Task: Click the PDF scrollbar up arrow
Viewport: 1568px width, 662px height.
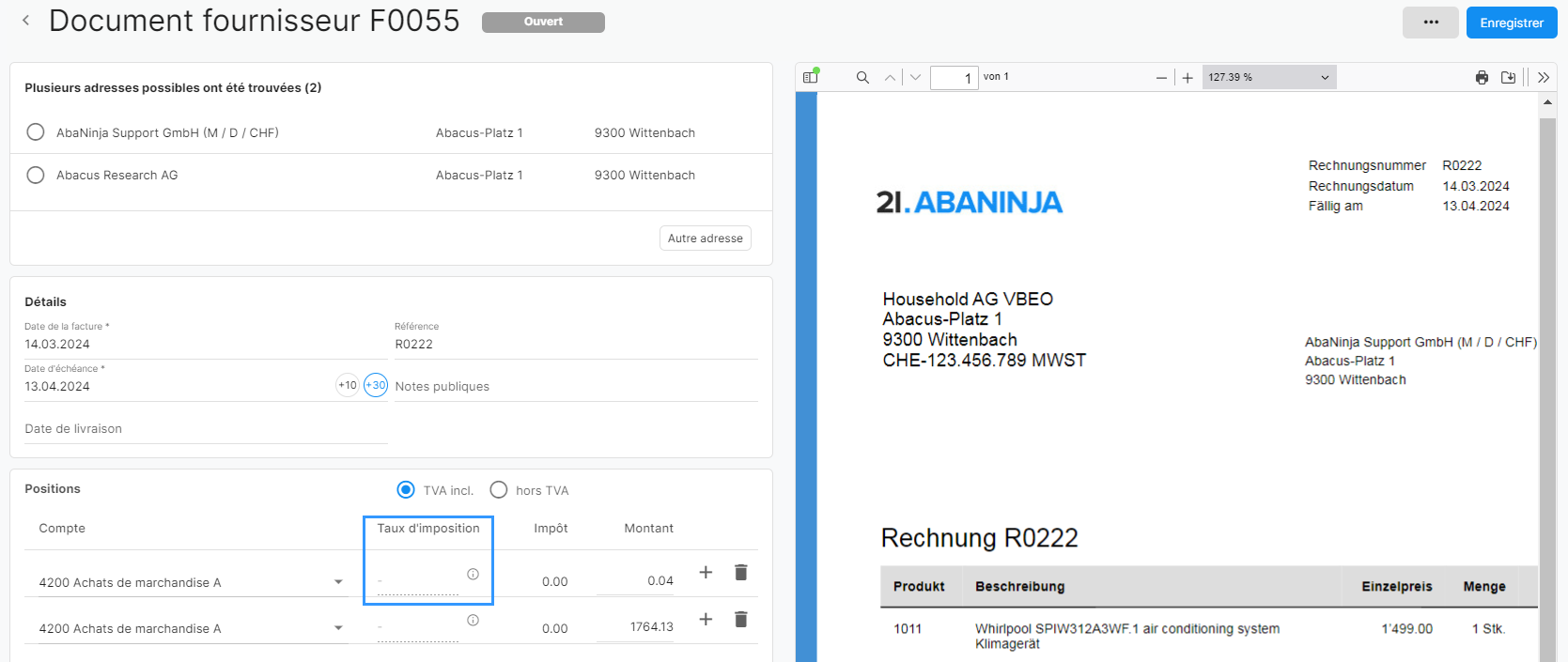Action: tap(1547, 101)
